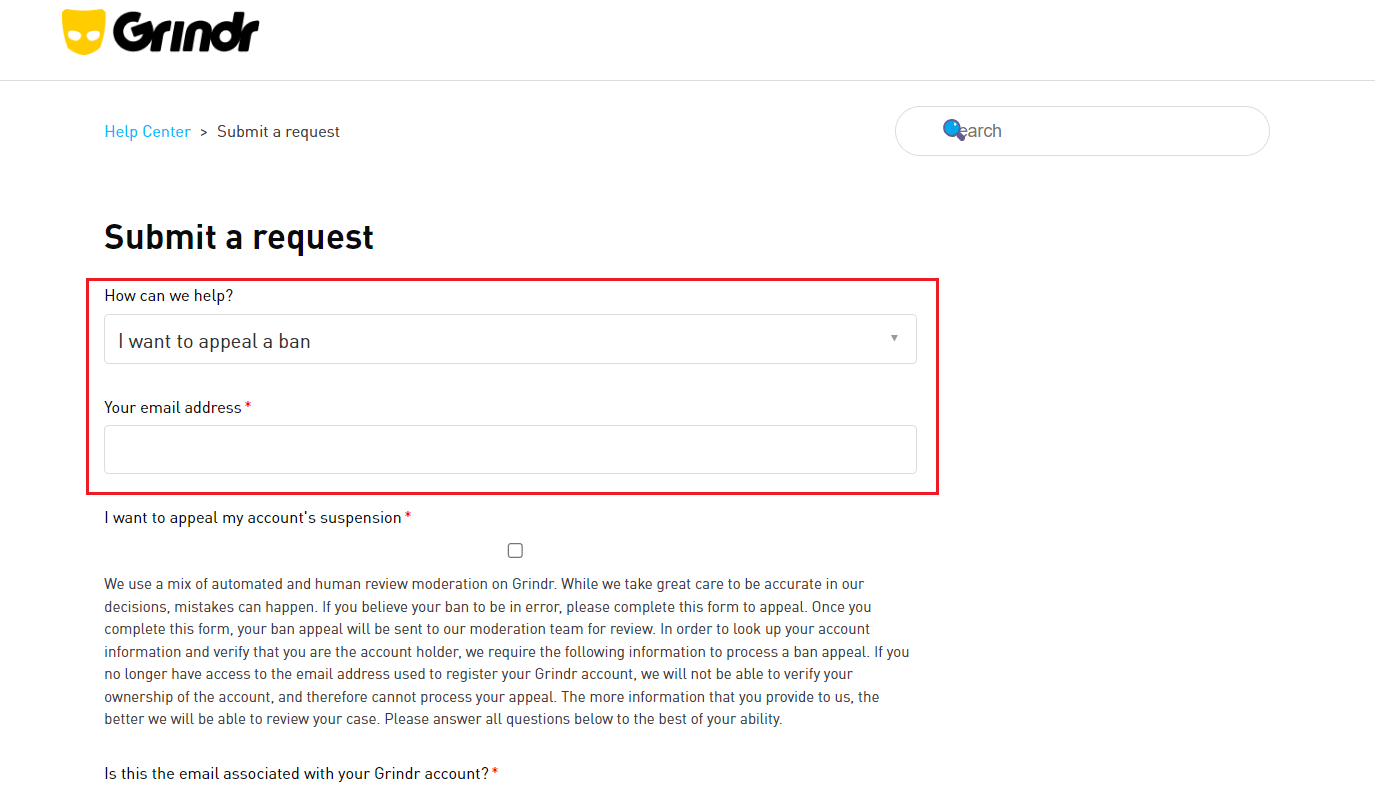Image resolution: width=1375 pixels, height=795 pixels.
Task: Click the dropdown triangle arrow icon
Action: 894,338
